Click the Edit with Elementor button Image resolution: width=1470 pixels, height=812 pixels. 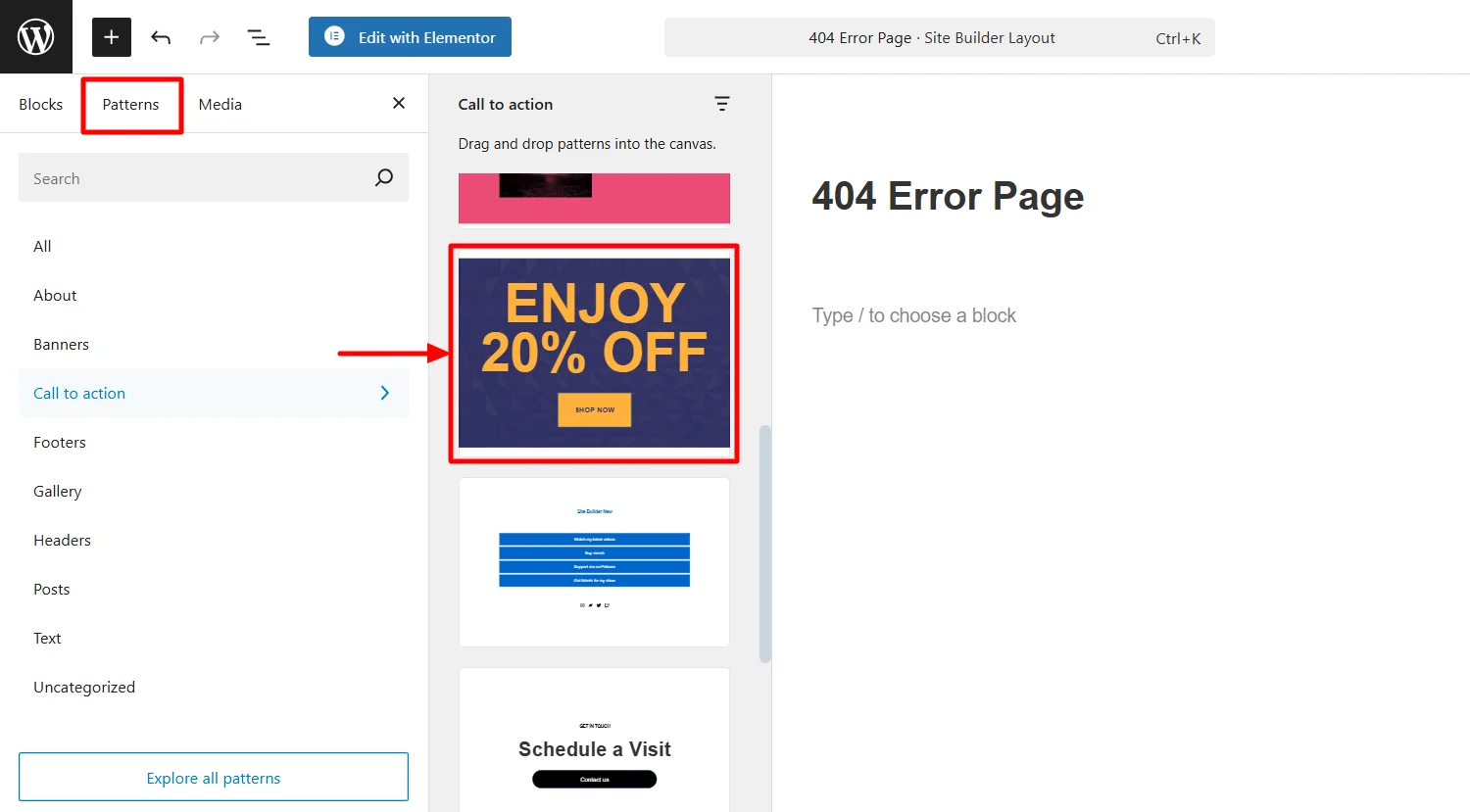[x=410, y=37]
